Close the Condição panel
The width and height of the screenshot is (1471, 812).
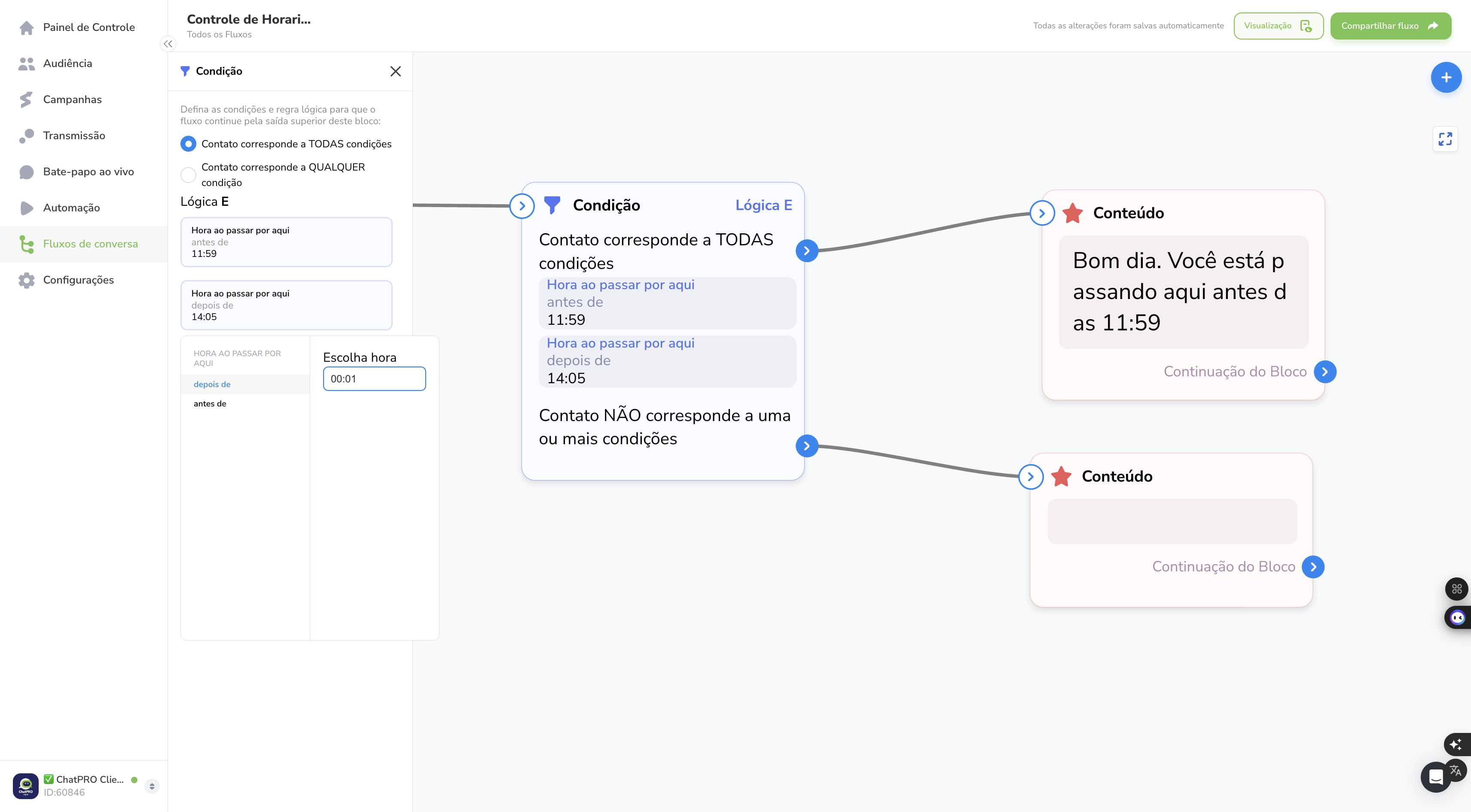pyautogui.click(x=395, y=71)
